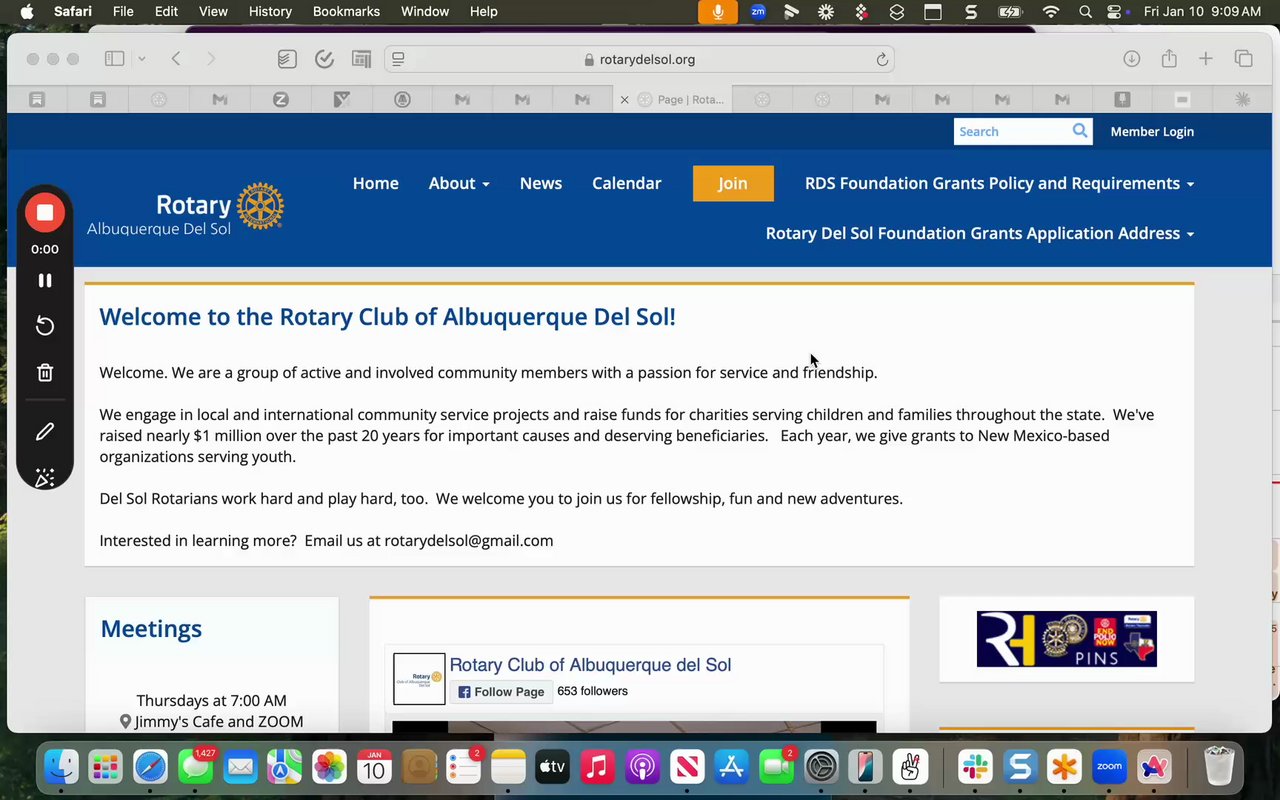Screen dimensions: 1280x800
Task: Open the Wi-Fi menu in the menu bar
Action: click(1050, 12)
